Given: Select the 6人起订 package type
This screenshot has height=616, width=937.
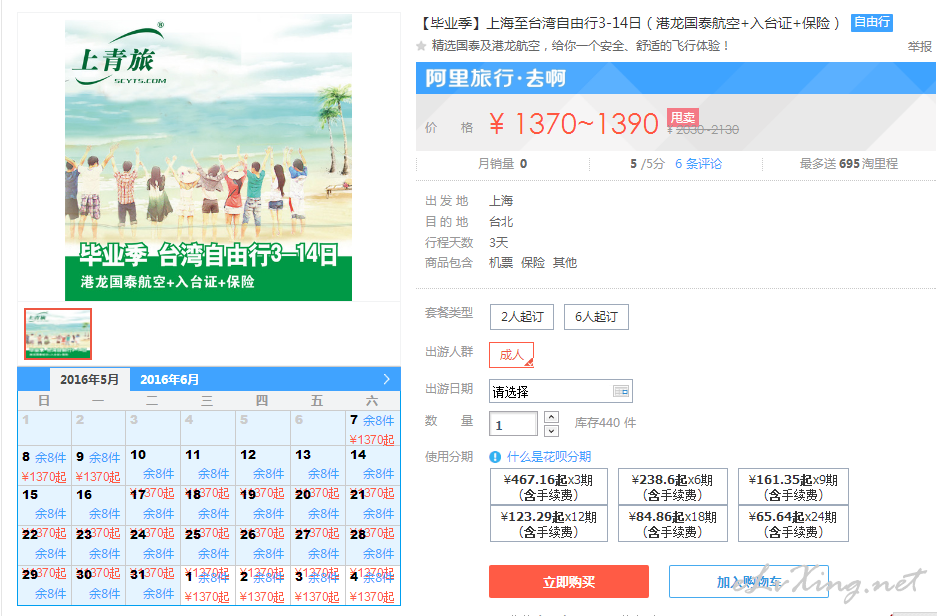Looking at the screenshot, I should tap(596, 317).
